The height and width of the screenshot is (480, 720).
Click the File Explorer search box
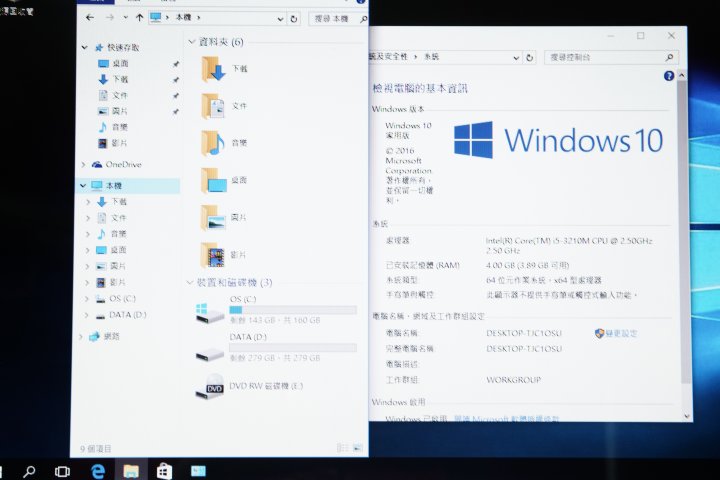click(339, 19)
